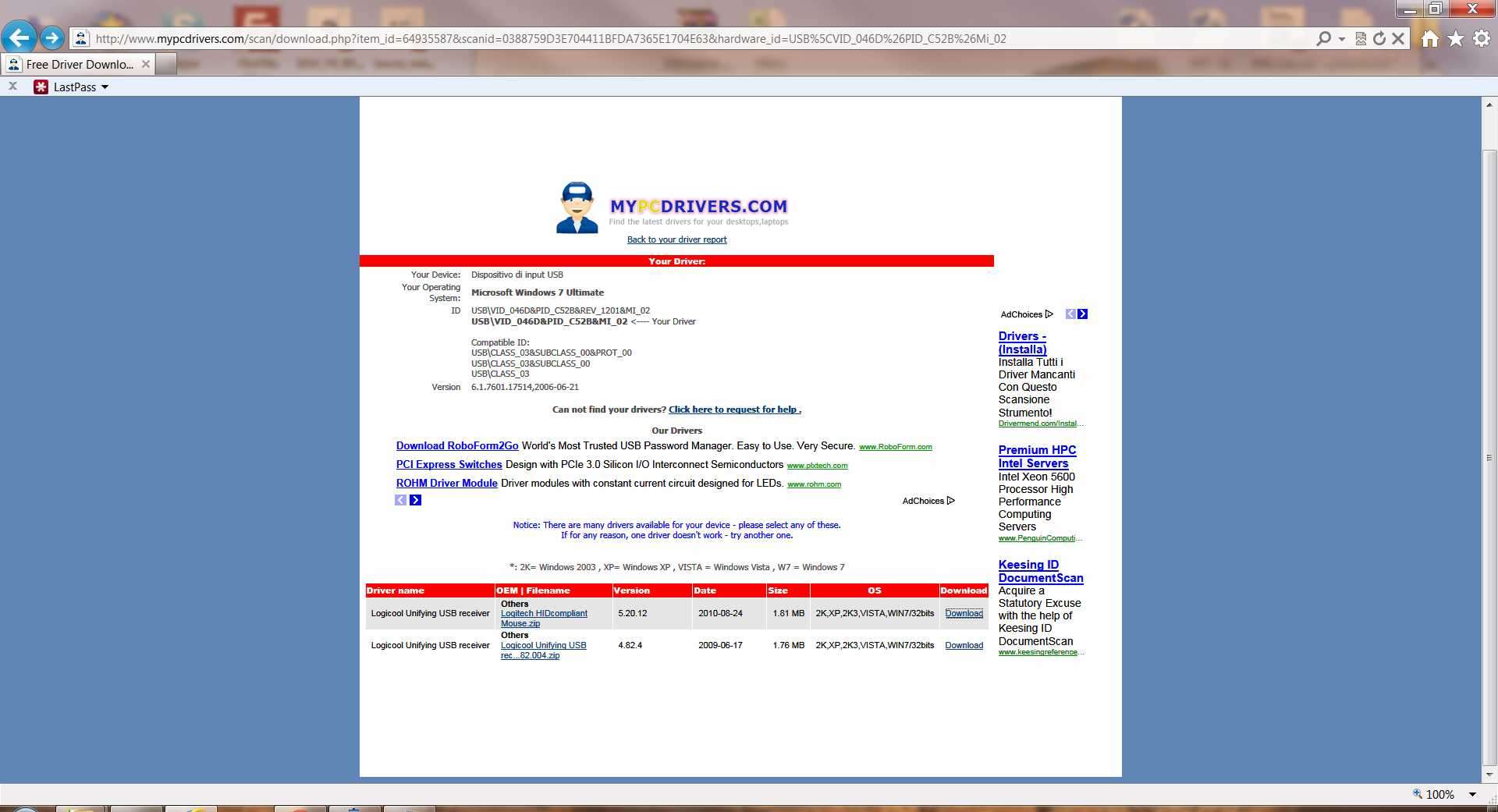The image size is (1498, 812).
Task: Download the version 4.82.4 driver
Action: [964, 645]
